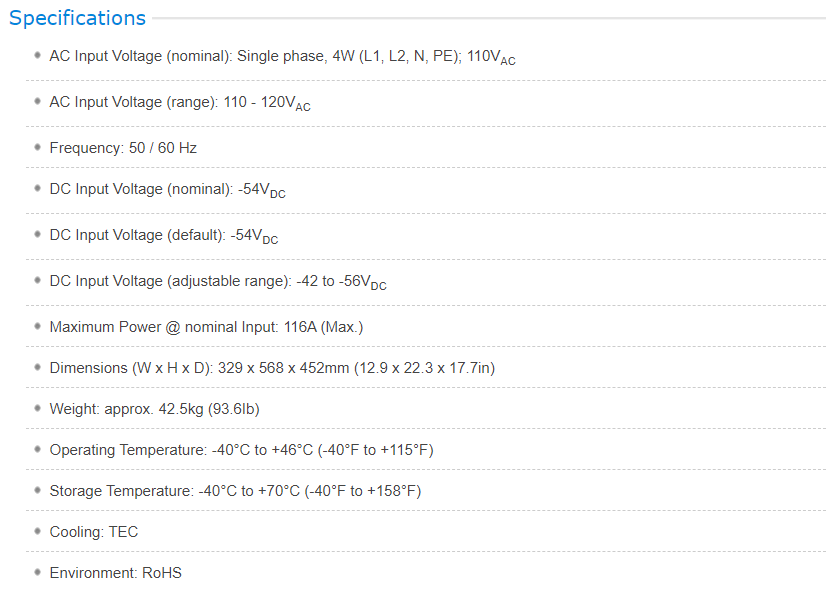Click the bullet beside Maximum Power row

[37, 326]
